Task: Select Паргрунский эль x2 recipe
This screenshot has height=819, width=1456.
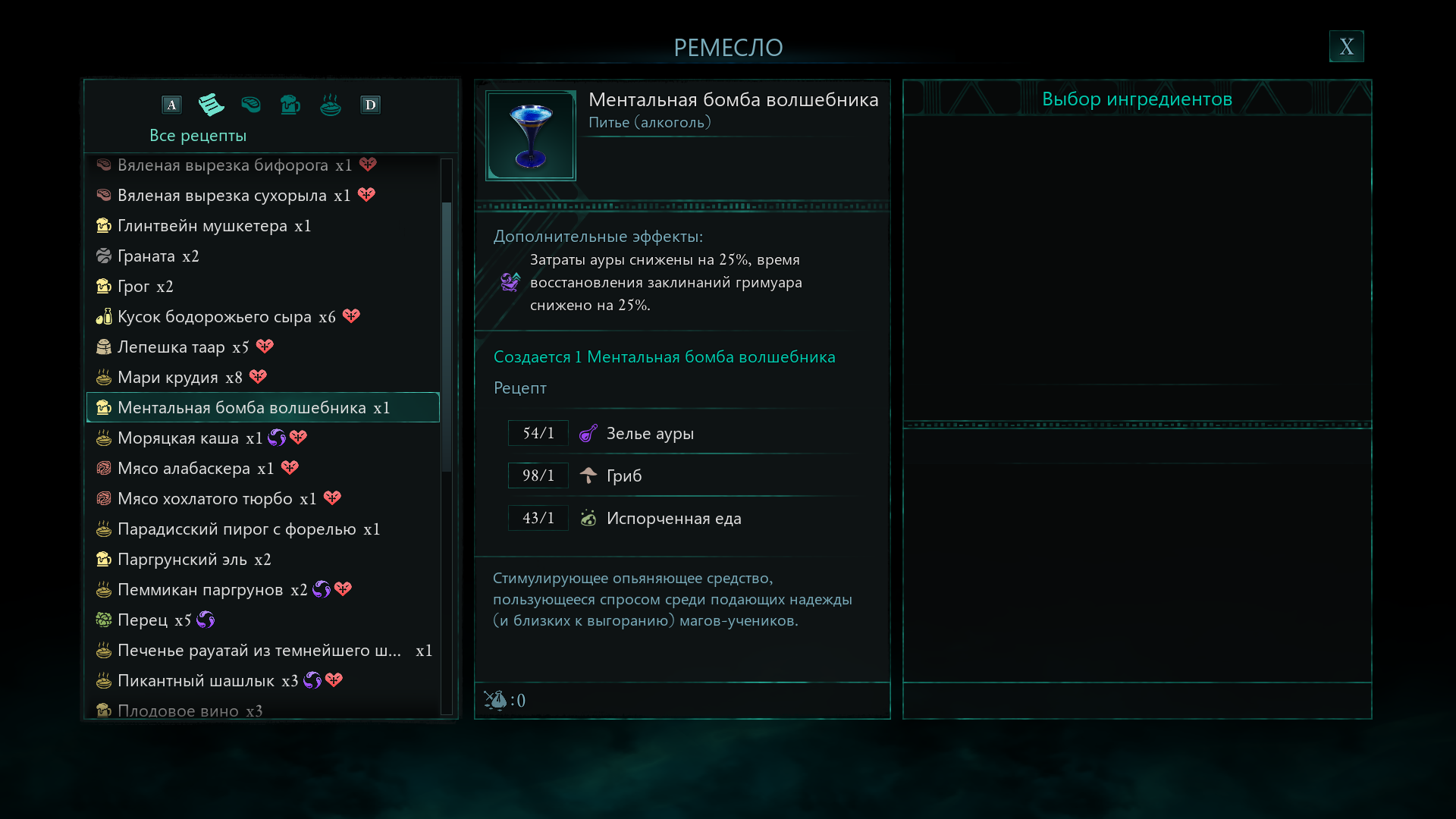Action: tap(263, 559)
